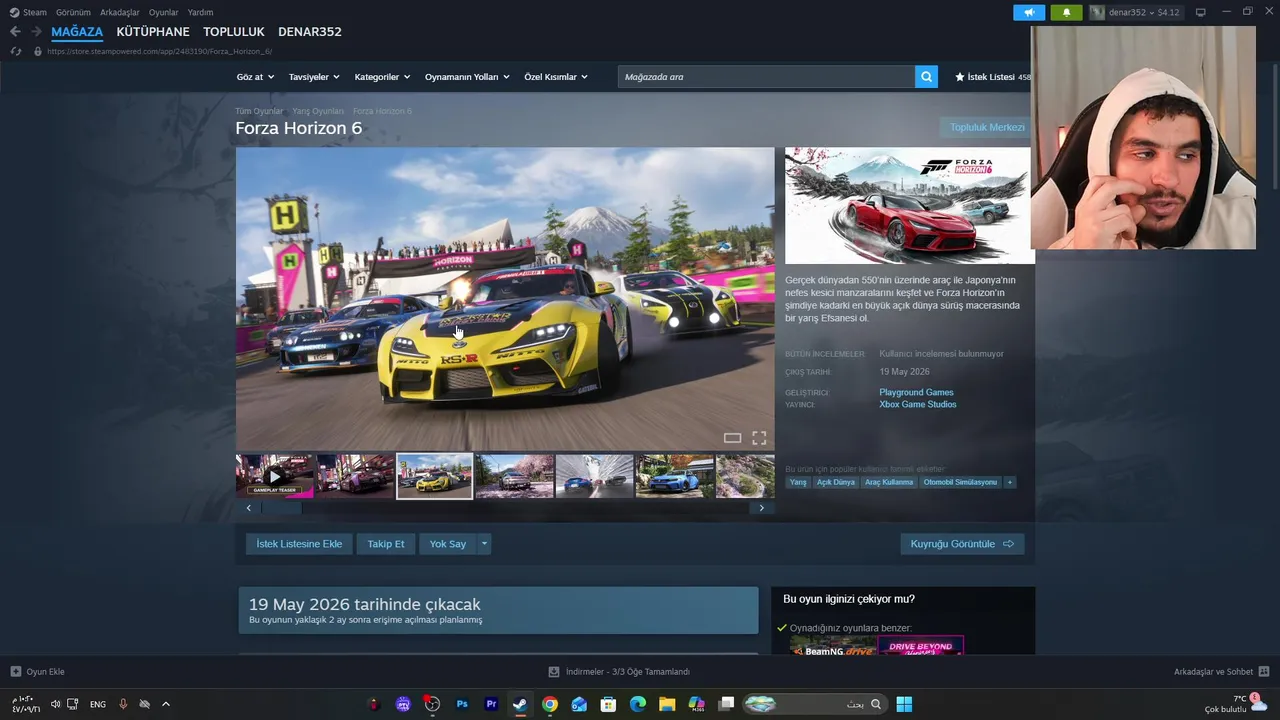This screenshot has height=720, width=1280.
Task: Switch to the KÜTÜPHANE tab
Action: pyautogui.click(x=153, y=32)
